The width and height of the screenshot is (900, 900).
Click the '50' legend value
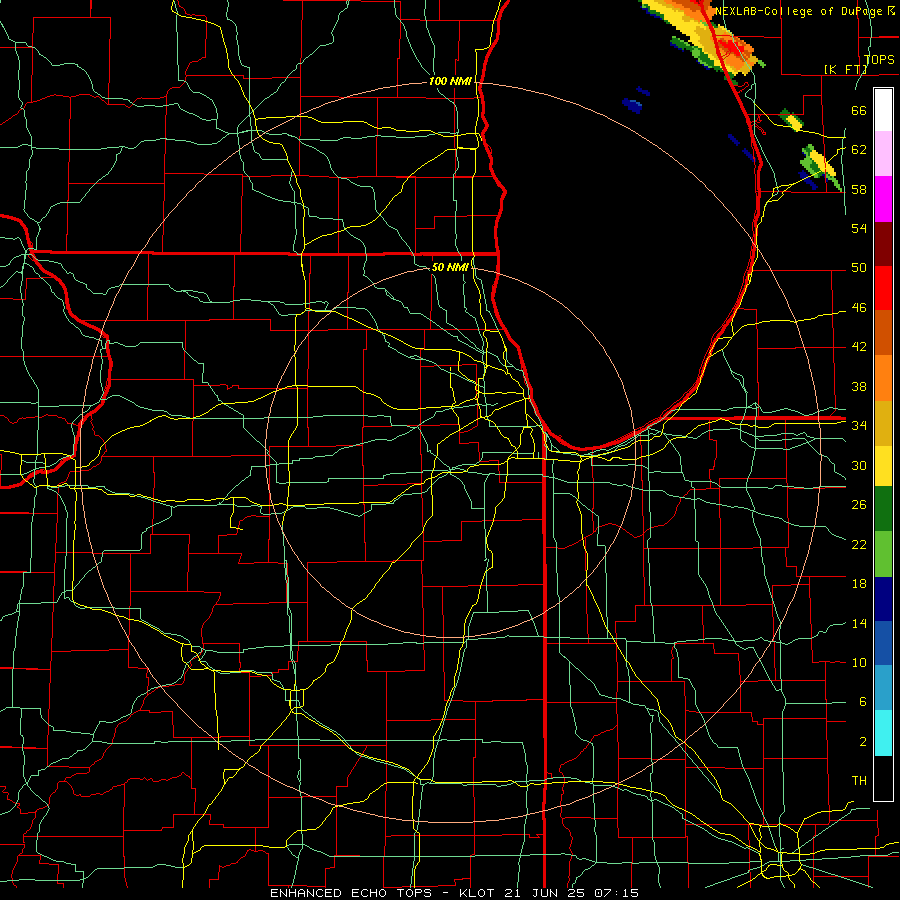pos(859,268)
